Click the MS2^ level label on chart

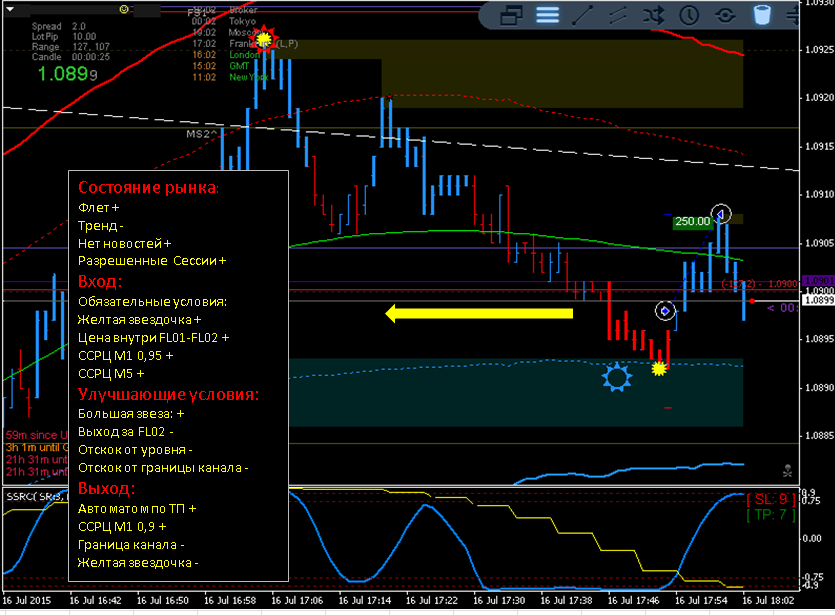[x=201, y=134]
